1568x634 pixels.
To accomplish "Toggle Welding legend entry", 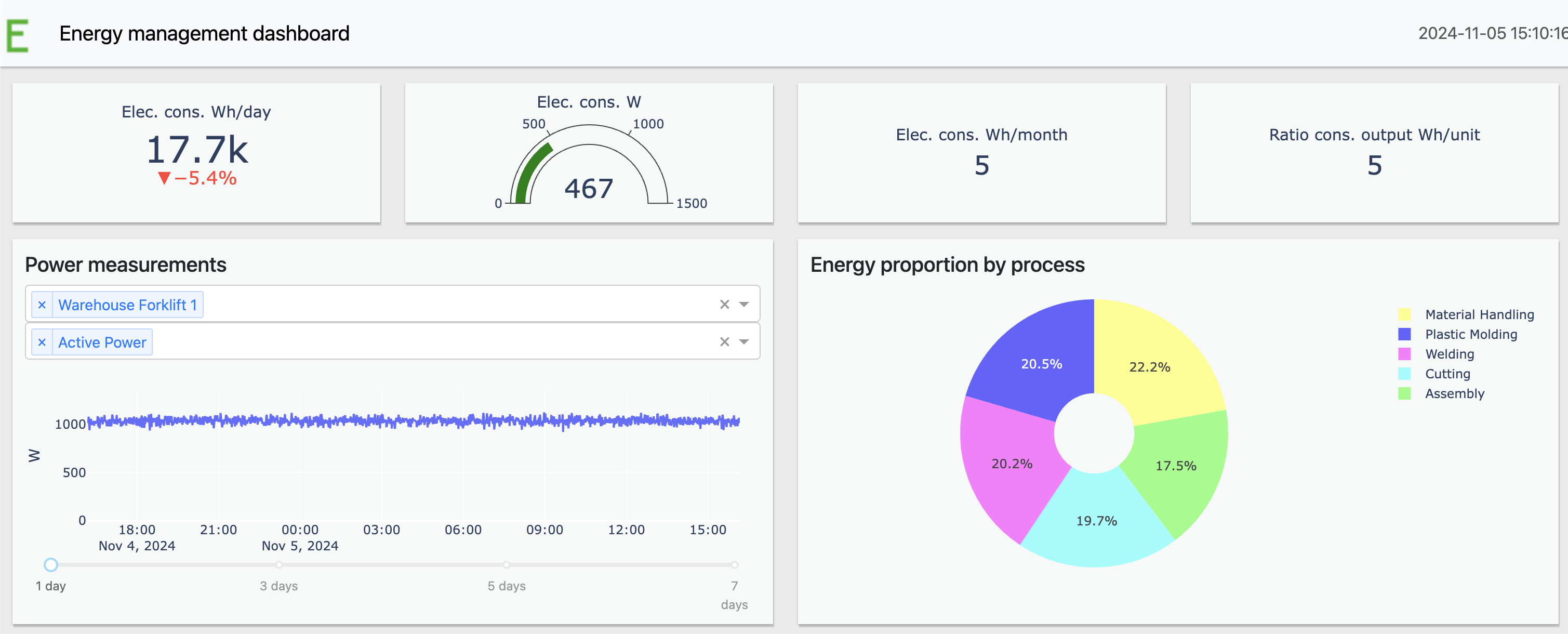I will 1450,354.
